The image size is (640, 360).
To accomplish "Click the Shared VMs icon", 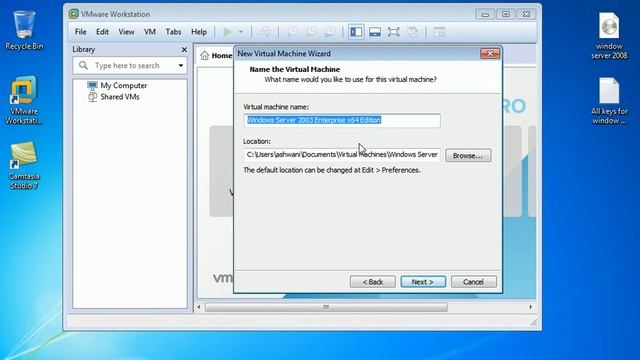I will click(93, 97).
